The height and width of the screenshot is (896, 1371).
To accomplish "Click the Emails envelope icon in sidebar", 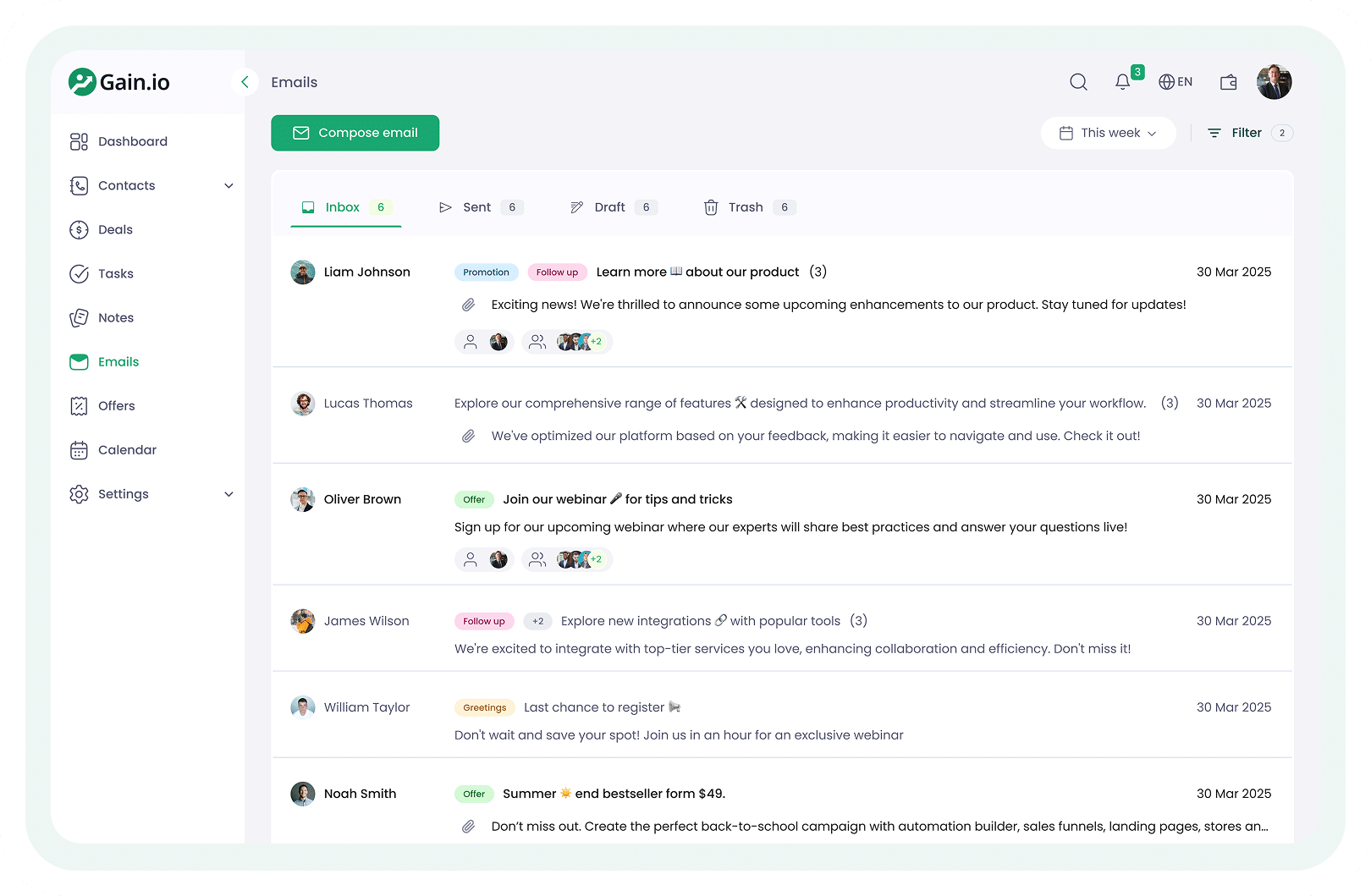I will pyautogui.click(x=79, y=361).
